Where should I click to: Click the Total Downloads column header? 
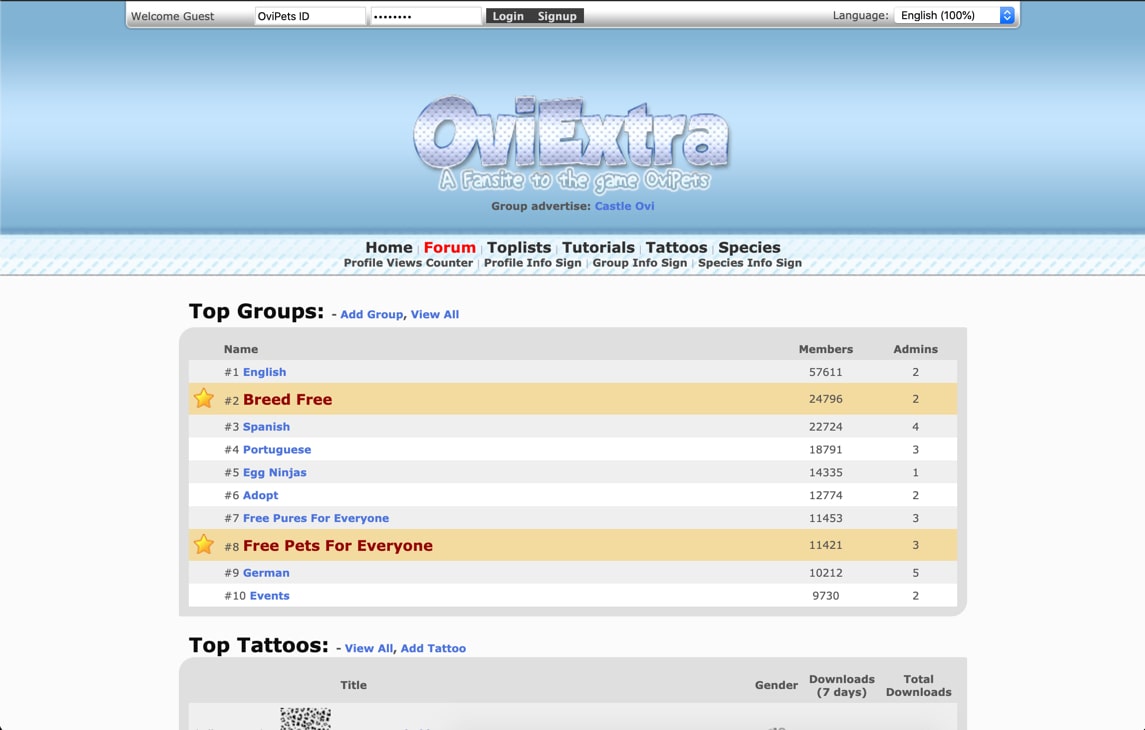click(918, 685)
